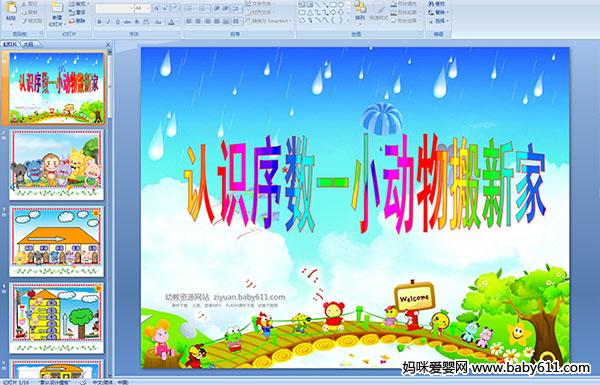
Task: Select the oval shape in gallery
Action: (341, 5)
